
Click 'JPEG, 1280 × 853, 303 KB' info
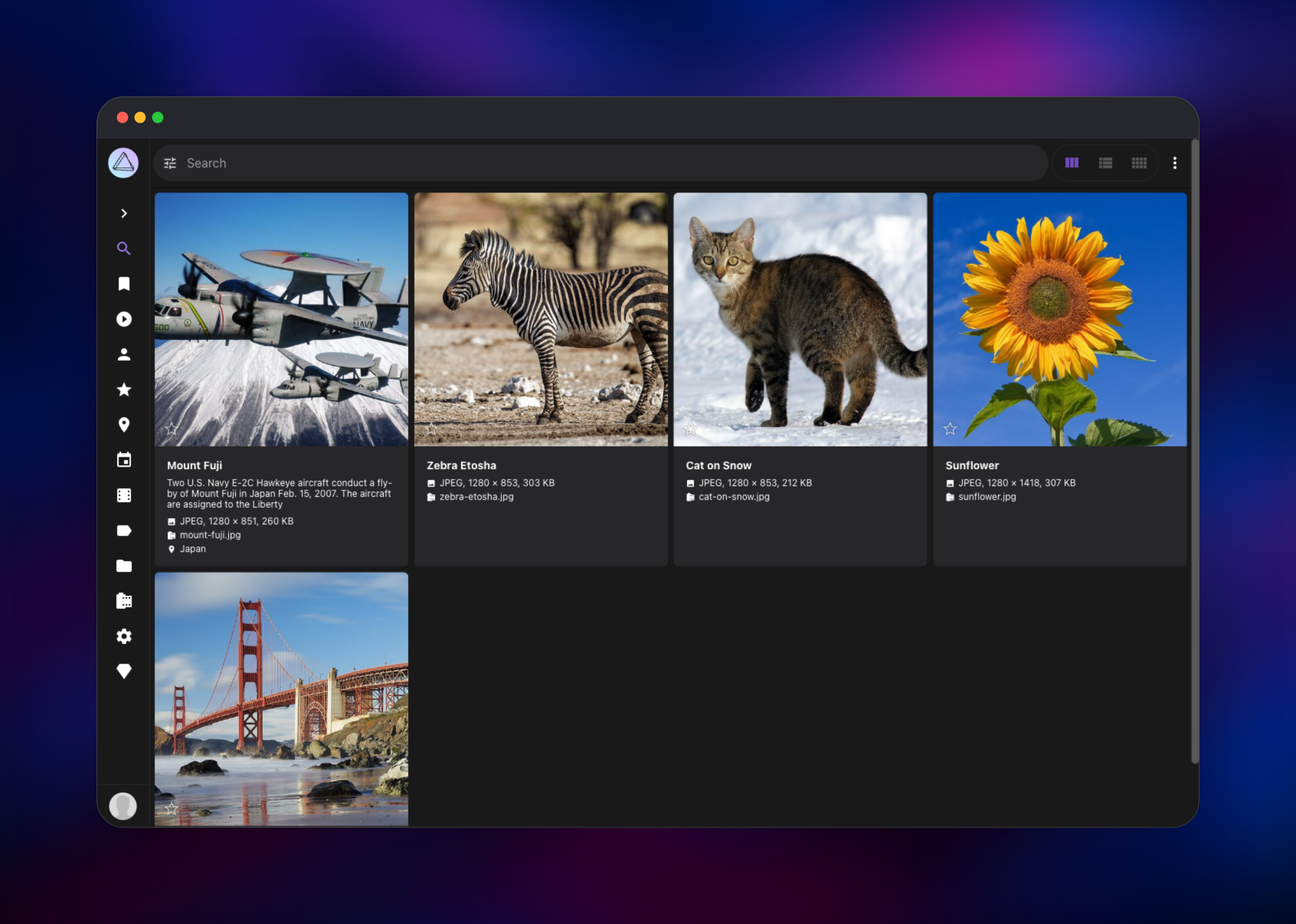tap(497, 483)
